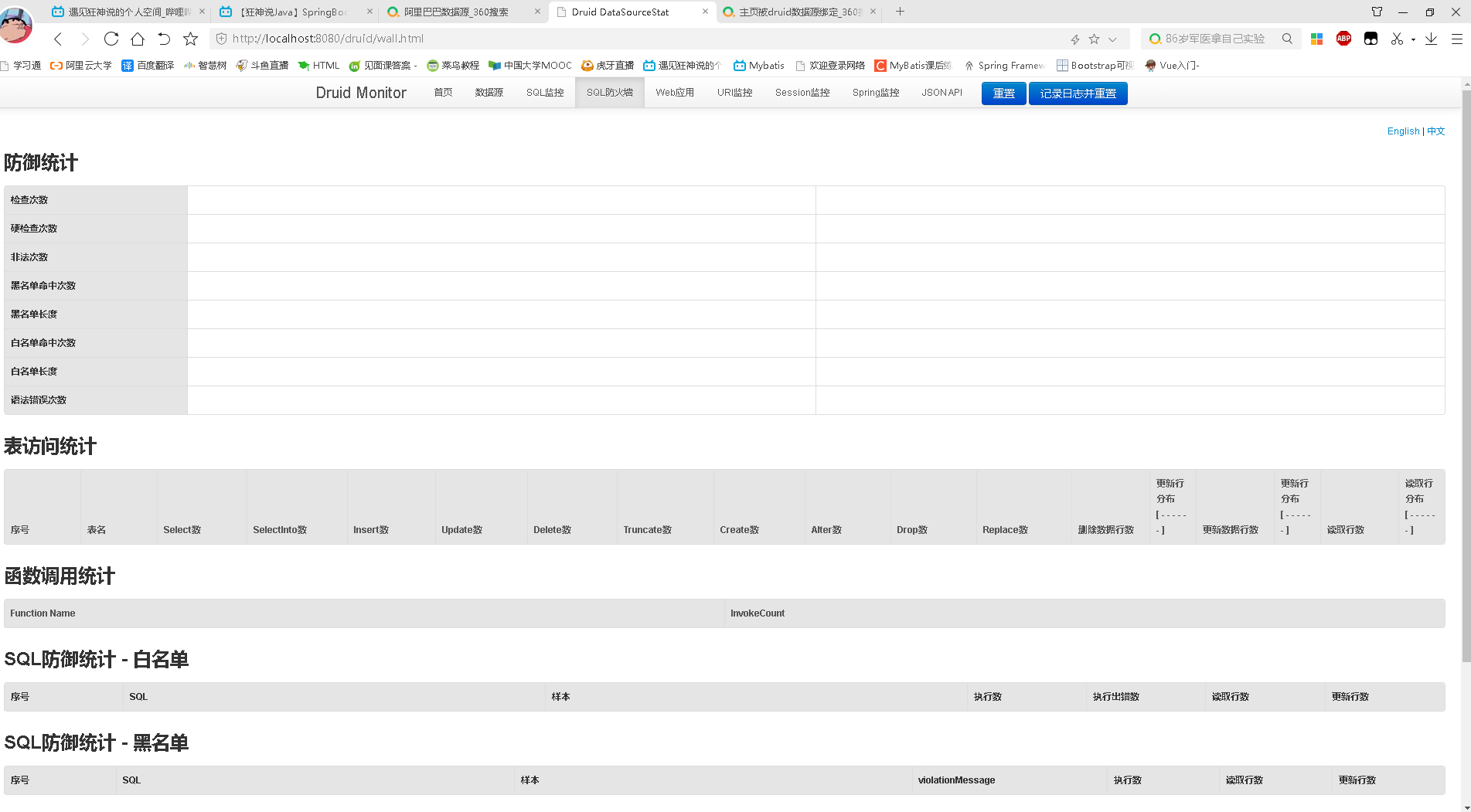The height and width of the screenshot is (812, 1471).
Task: Open the Spring Framework bookmark
Action: [x=1003, y=66]
